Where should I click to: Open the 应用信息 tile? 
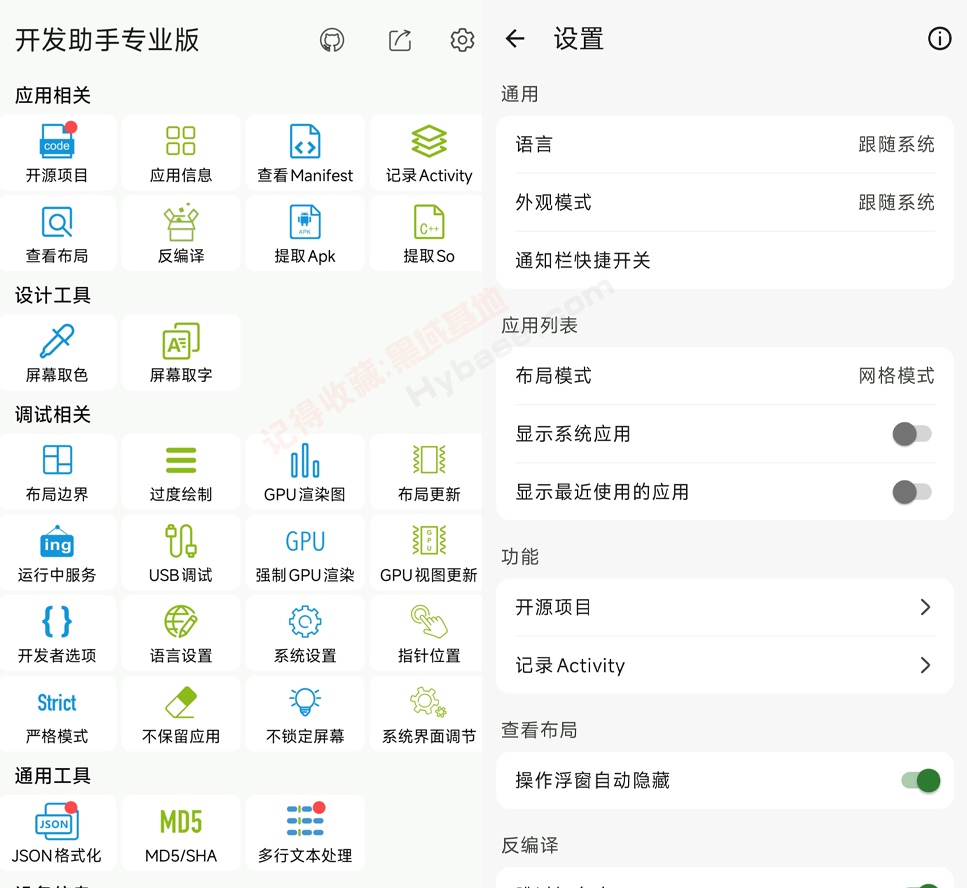pyautogui.click(x=181, y=153)
